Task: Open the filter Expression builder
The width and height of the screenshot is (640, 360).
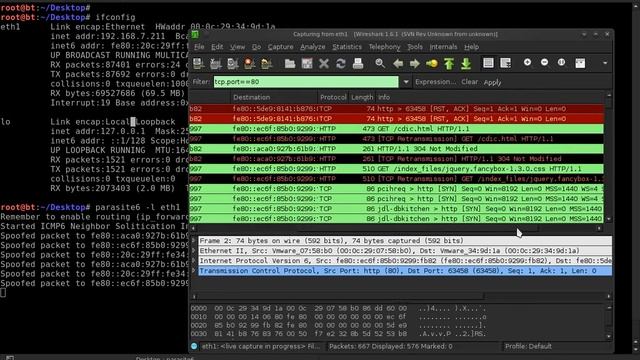Action: pyautogui.click(x=435, y=82)
